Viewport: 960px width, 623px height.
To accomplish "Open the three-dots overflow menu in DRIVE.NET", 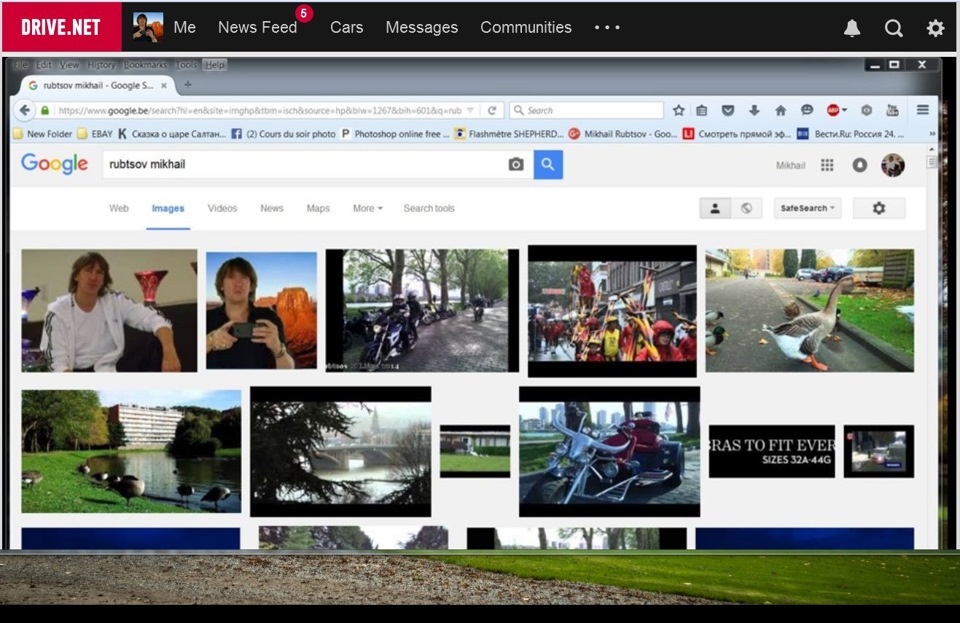I will click(x=607, y=27).
